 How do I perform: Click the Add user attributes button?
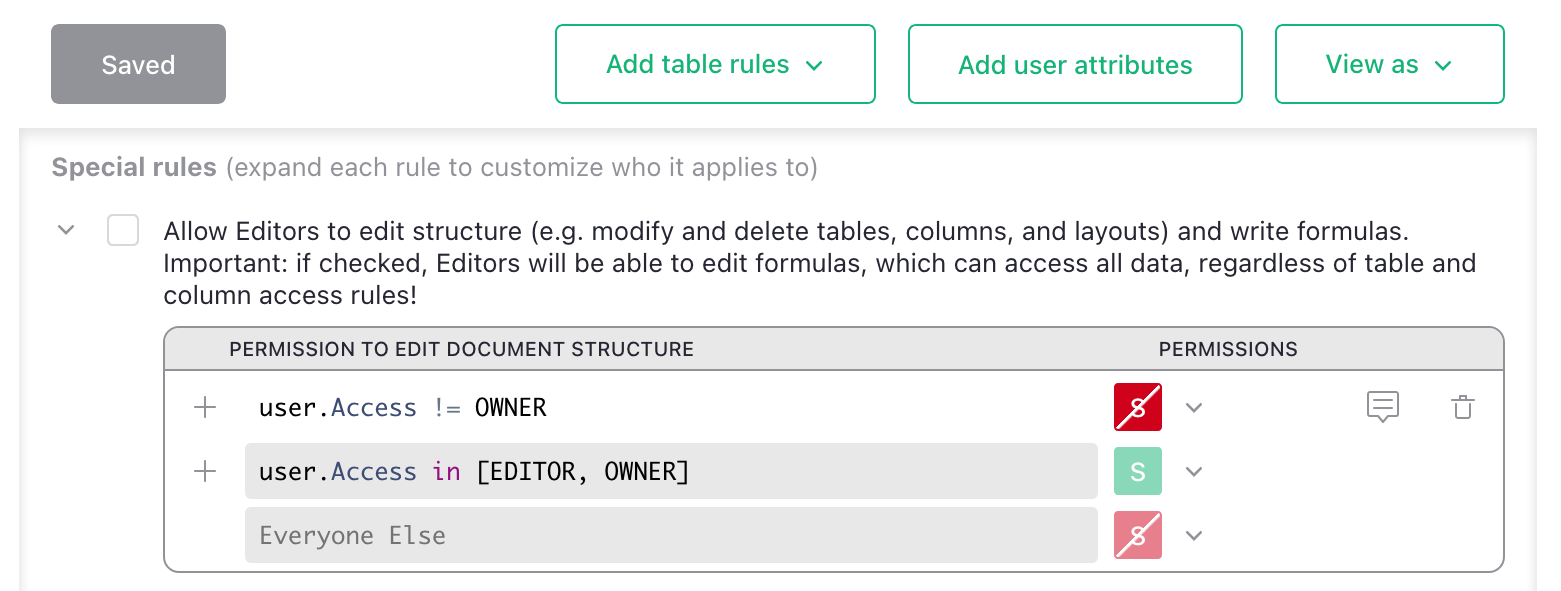click(1075, 65)
